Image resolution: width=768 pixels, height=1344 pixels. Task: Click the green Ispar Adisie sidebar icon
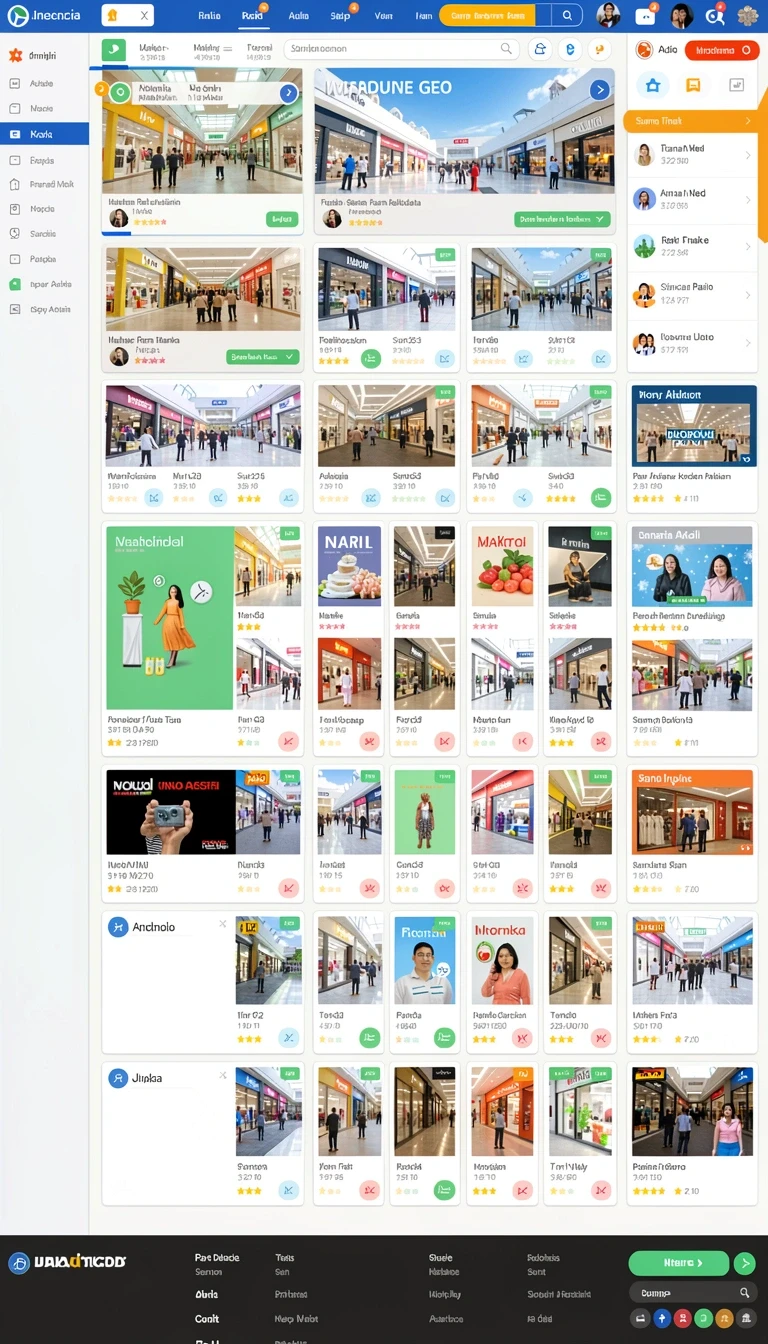[15, 284]
